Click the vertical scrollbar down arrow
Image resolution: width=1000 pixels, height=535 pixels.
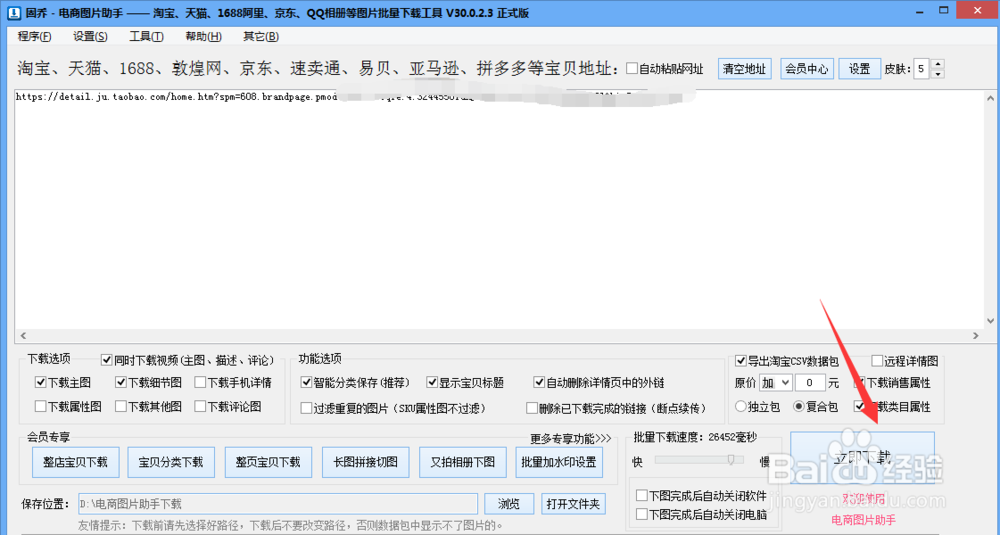[x=990, y=321]
